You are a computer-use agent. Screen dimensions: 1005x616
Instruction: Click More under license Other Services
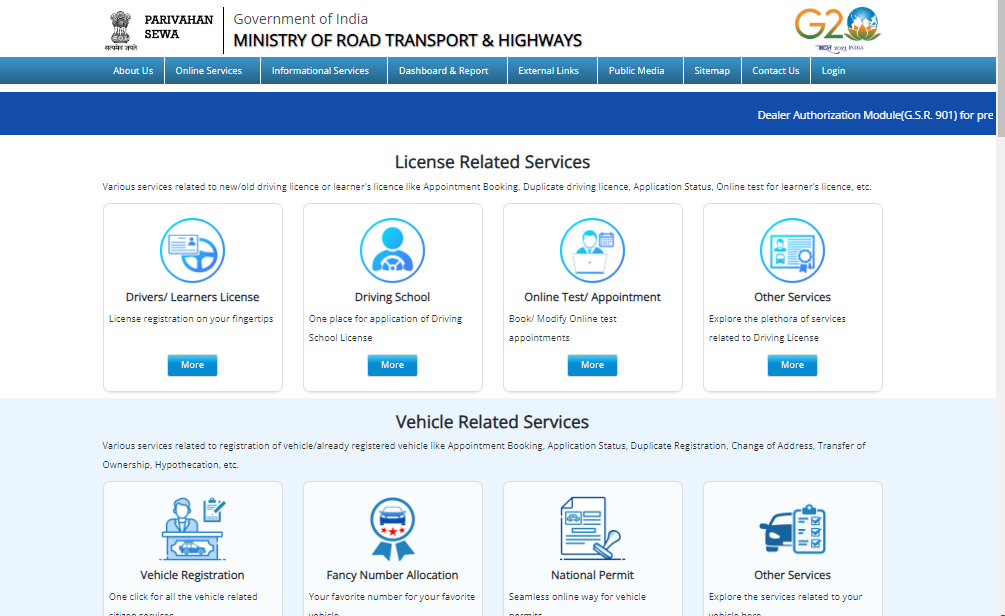(x=792, y=365)
